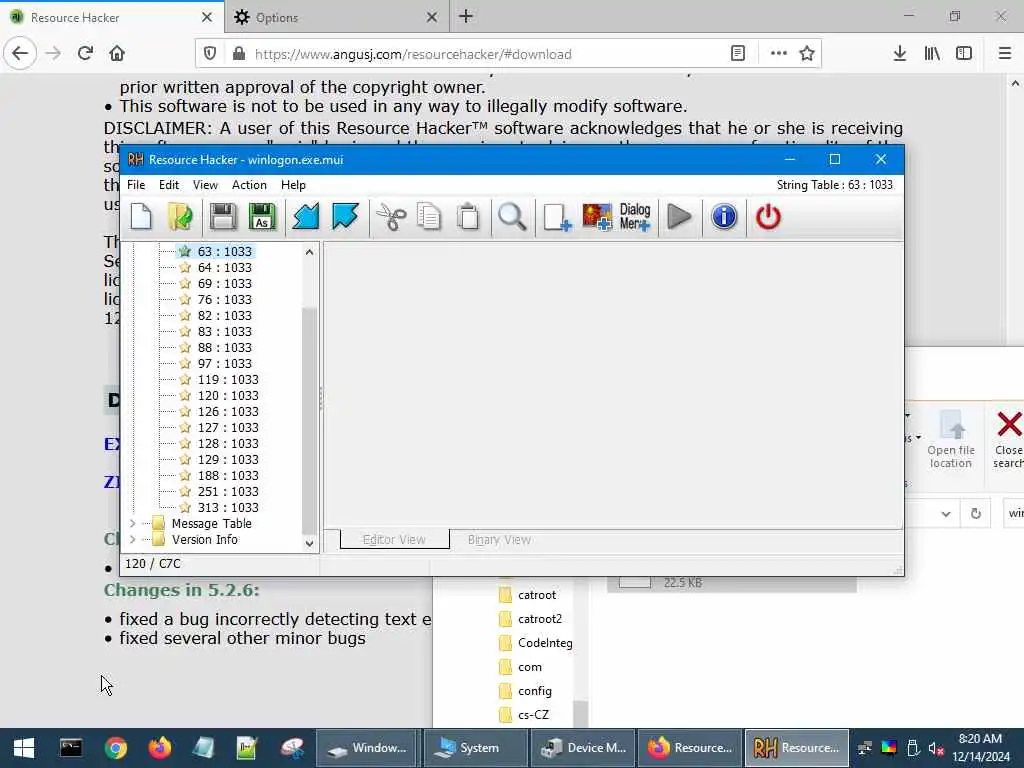The image size is (1024, 768).
Task: Select string table entry 188 : 1033
Action: coord(228,475)
